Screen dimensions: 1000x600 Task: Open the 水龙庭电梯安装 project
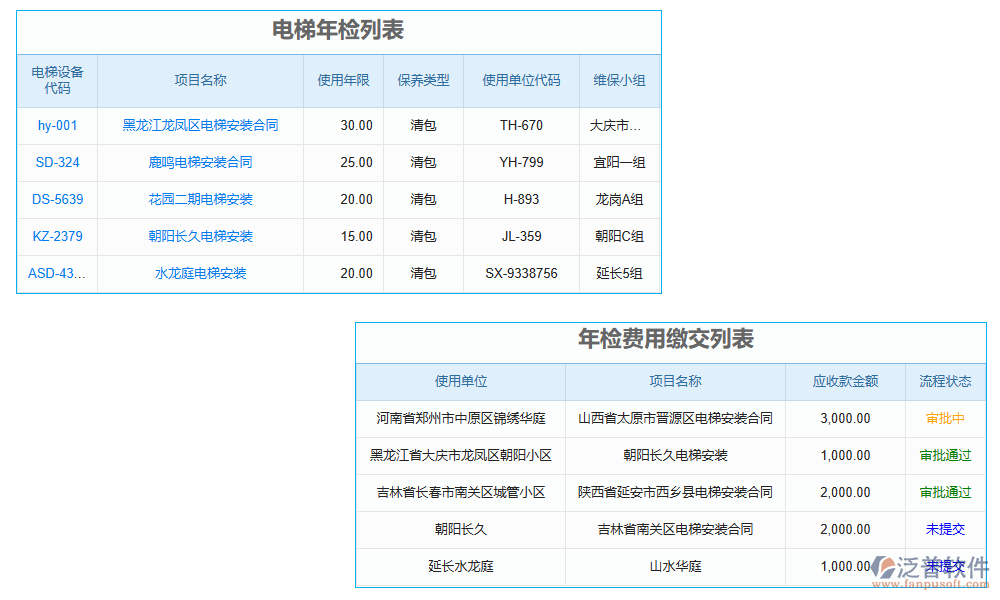tap(200, 273)
